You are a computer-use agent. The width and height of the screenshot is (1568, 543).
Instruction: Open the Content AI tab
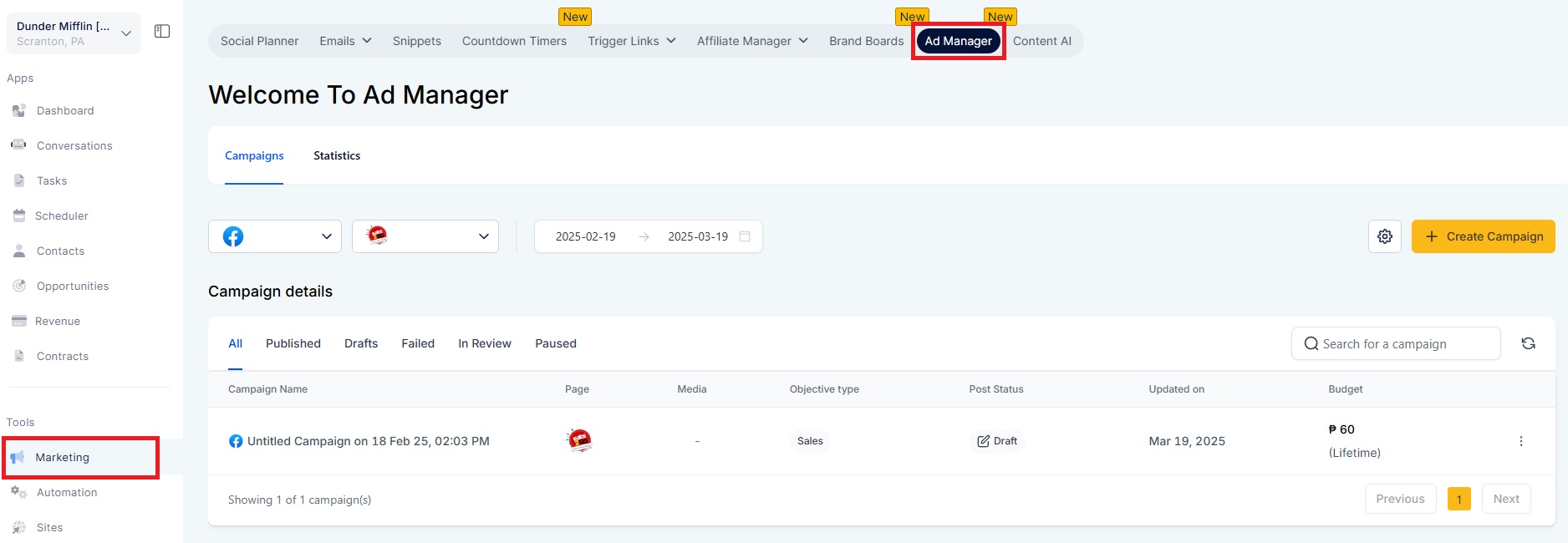[1041, 41]
